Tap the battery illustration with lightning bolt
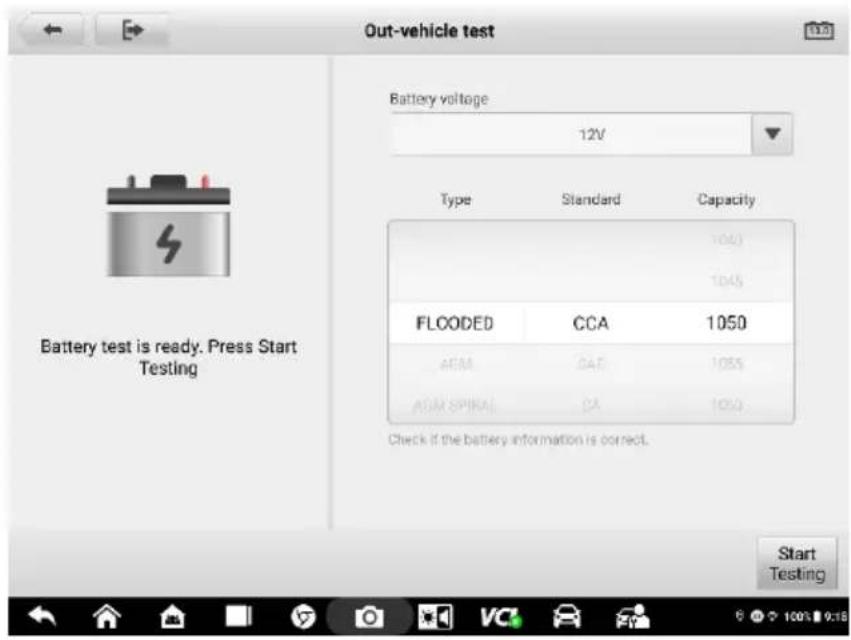Screen dimensions: 851x640 (x=168, y=226)
